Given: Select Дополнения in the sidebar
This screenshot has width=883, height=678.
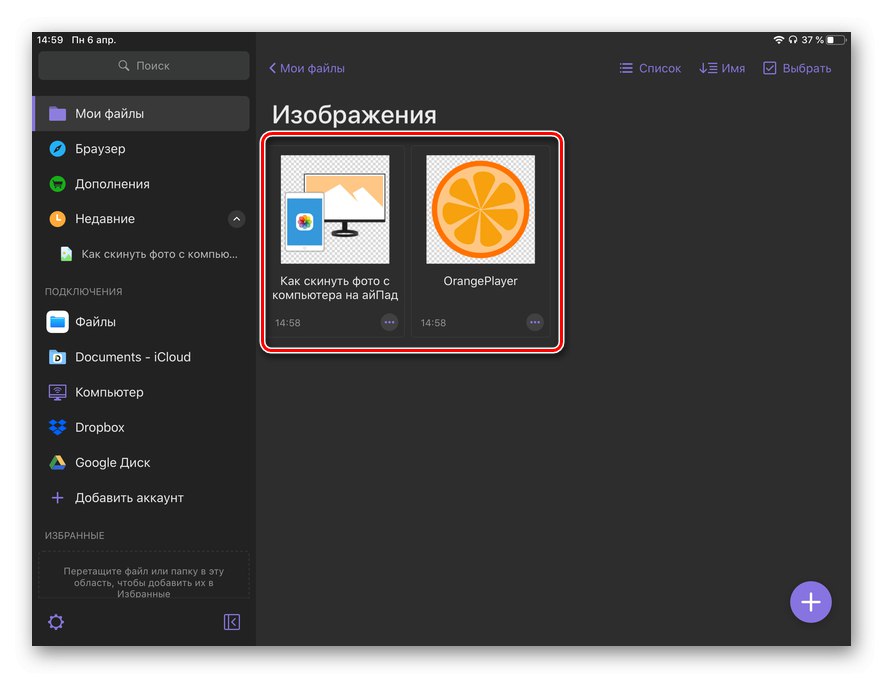Looking at the screenshot, I should point(112,184).
